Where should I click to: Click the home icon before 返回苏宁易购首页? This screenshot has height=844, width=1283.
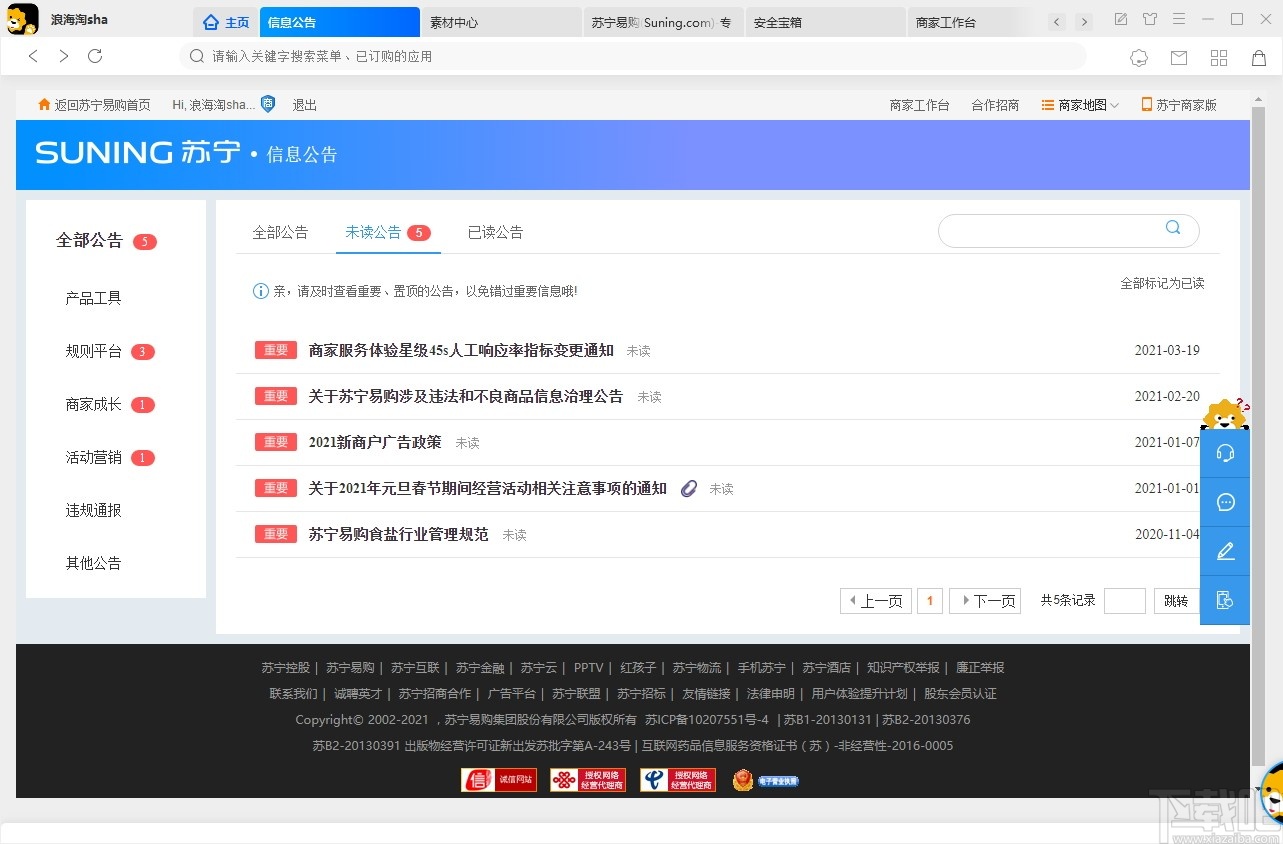(44, 104)
